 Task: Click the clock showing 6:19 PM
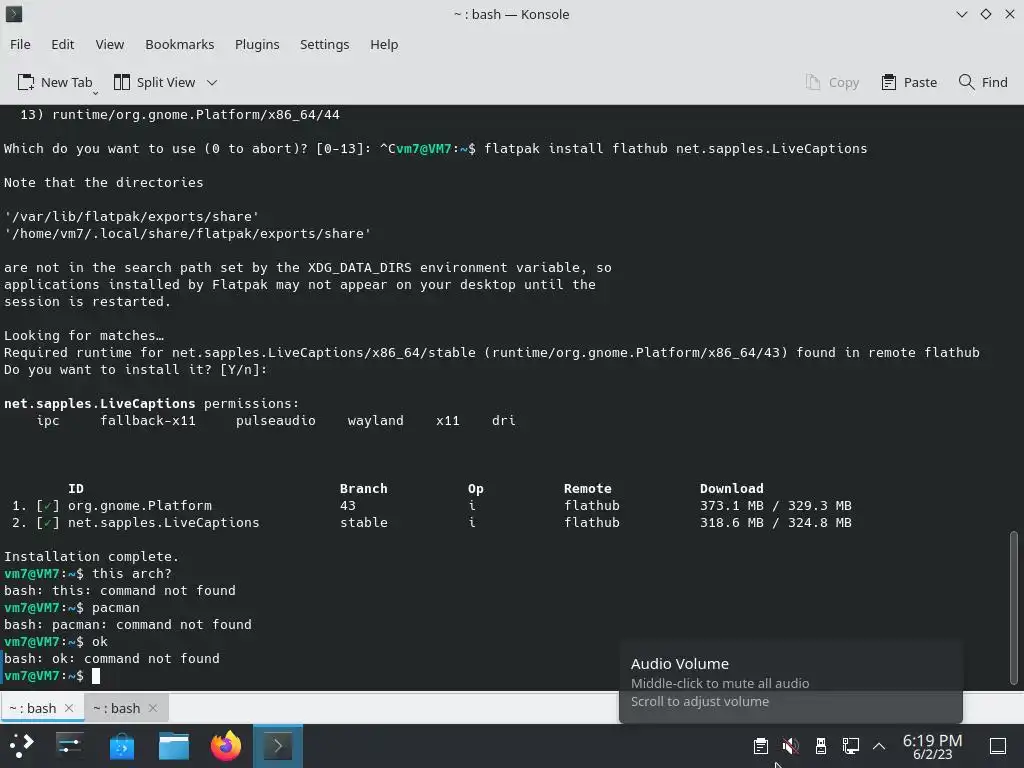pos(932,746)
